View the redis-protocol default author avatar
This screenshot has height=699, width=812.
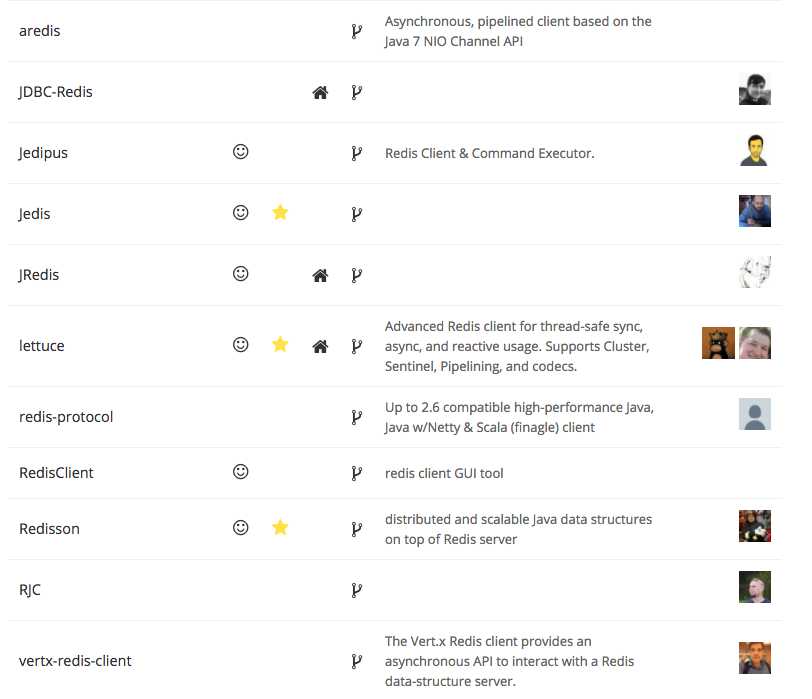(x=755, y=414)
